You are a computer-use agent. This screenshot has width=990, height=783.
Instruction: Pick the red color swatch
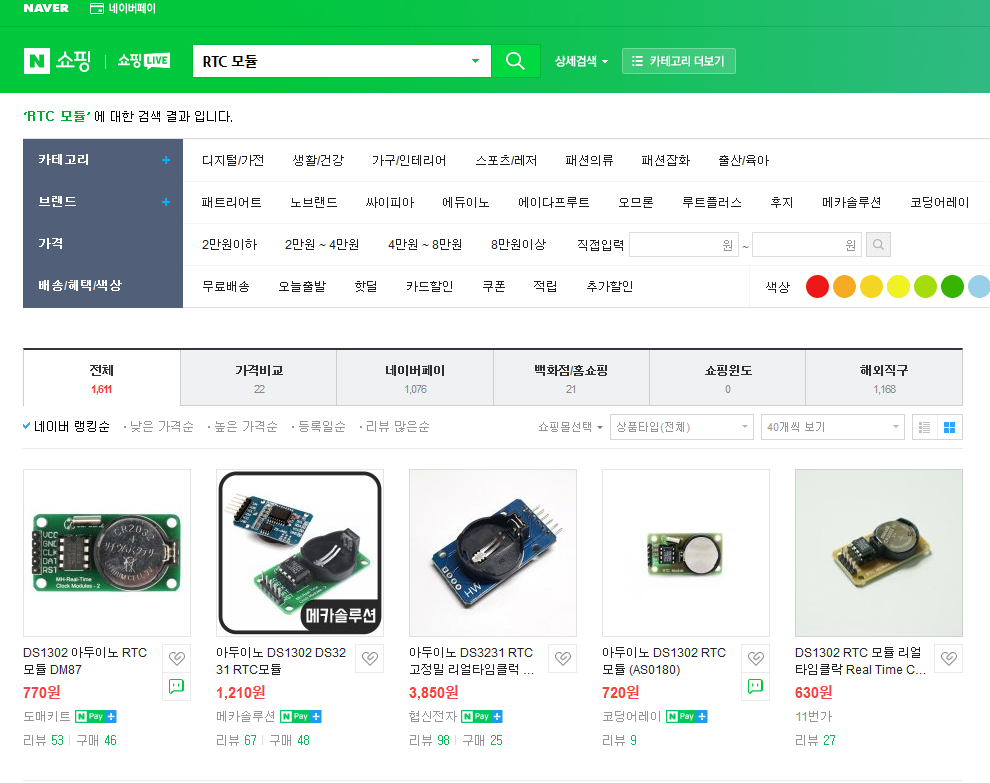(817, 287)
